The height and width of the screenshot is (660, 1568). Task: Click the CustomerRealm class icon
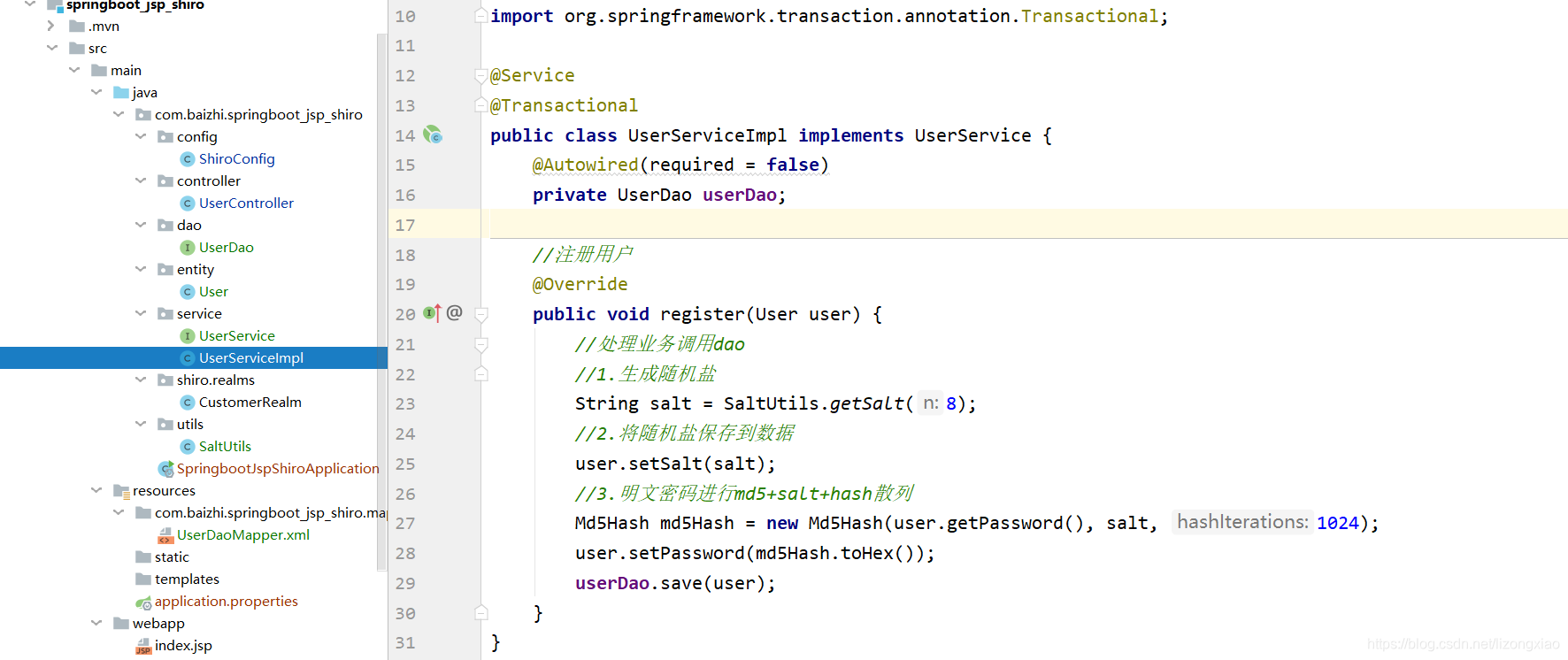[x=188, y=403]
